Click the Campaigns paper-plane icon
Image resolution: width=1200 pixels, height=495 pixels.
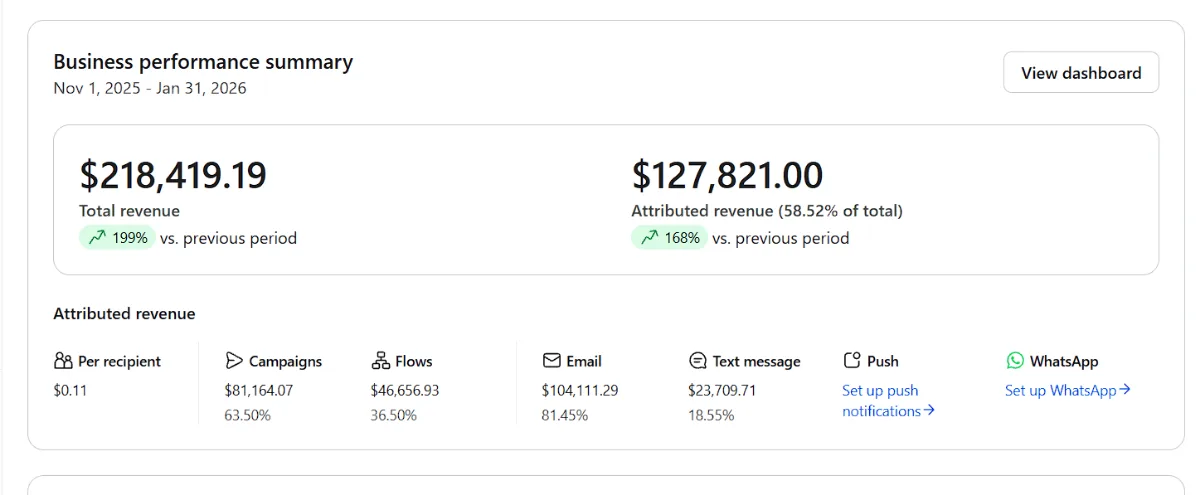click(x=234, y=360)
